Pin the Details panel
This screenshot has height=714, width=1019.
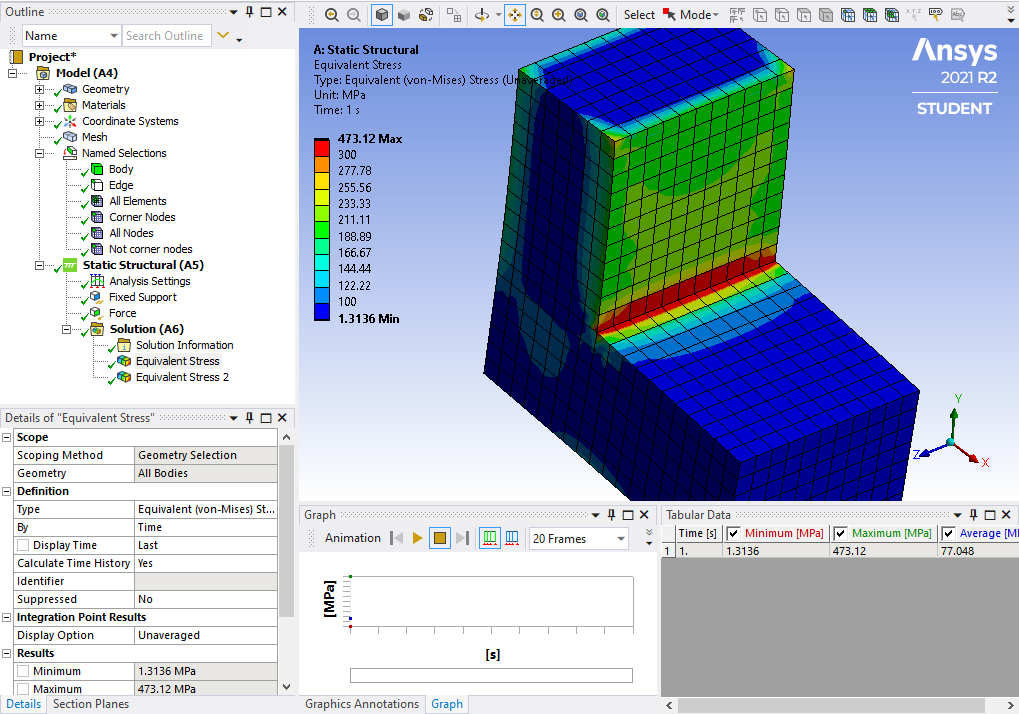(250, 418)
